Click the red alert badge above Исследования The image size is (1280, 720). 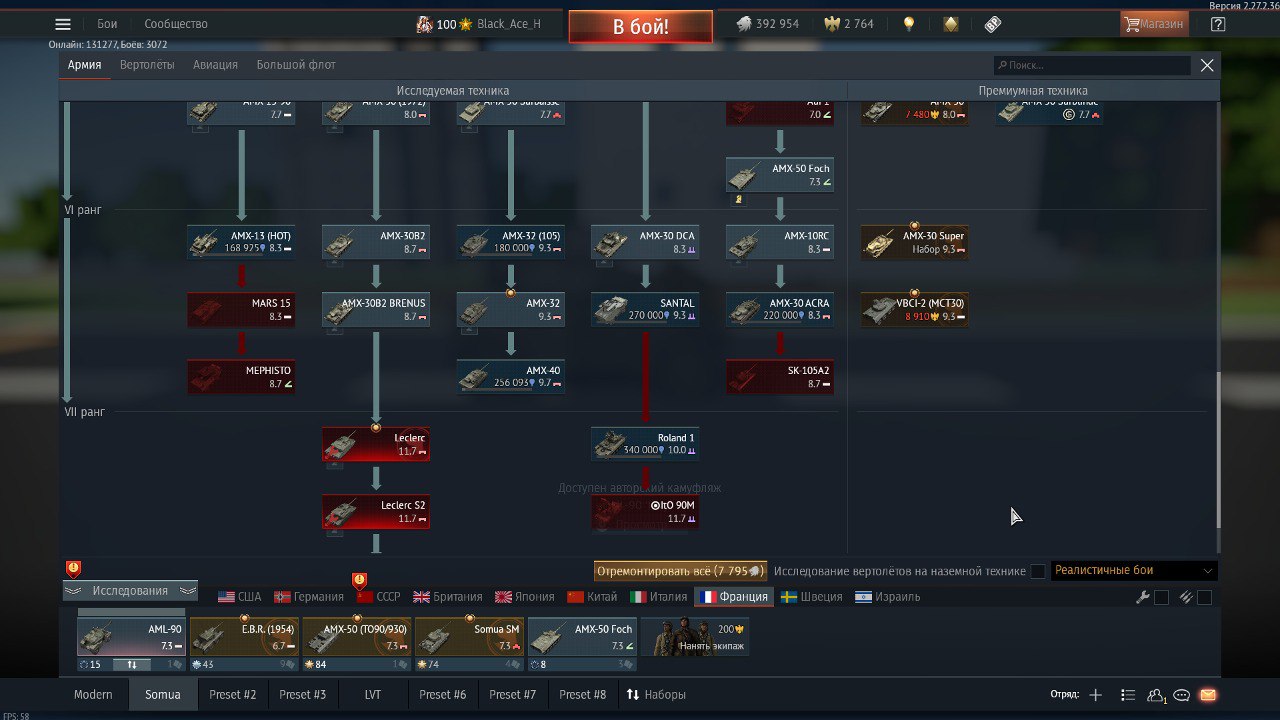[x=73, y=569]
